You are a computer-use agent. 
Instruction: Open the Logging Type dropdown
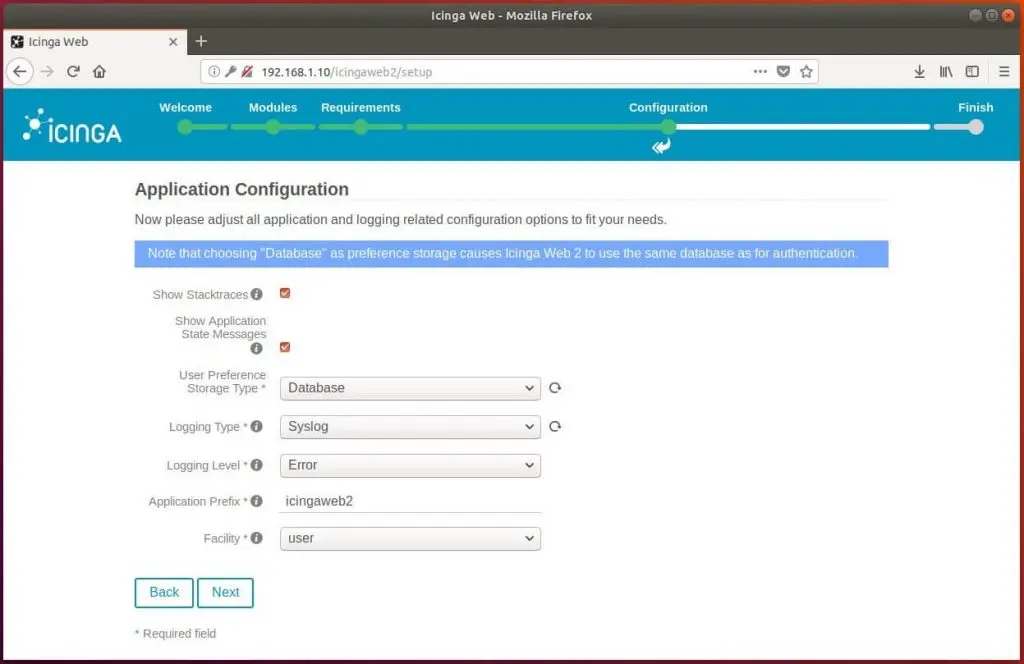point(410,426)
